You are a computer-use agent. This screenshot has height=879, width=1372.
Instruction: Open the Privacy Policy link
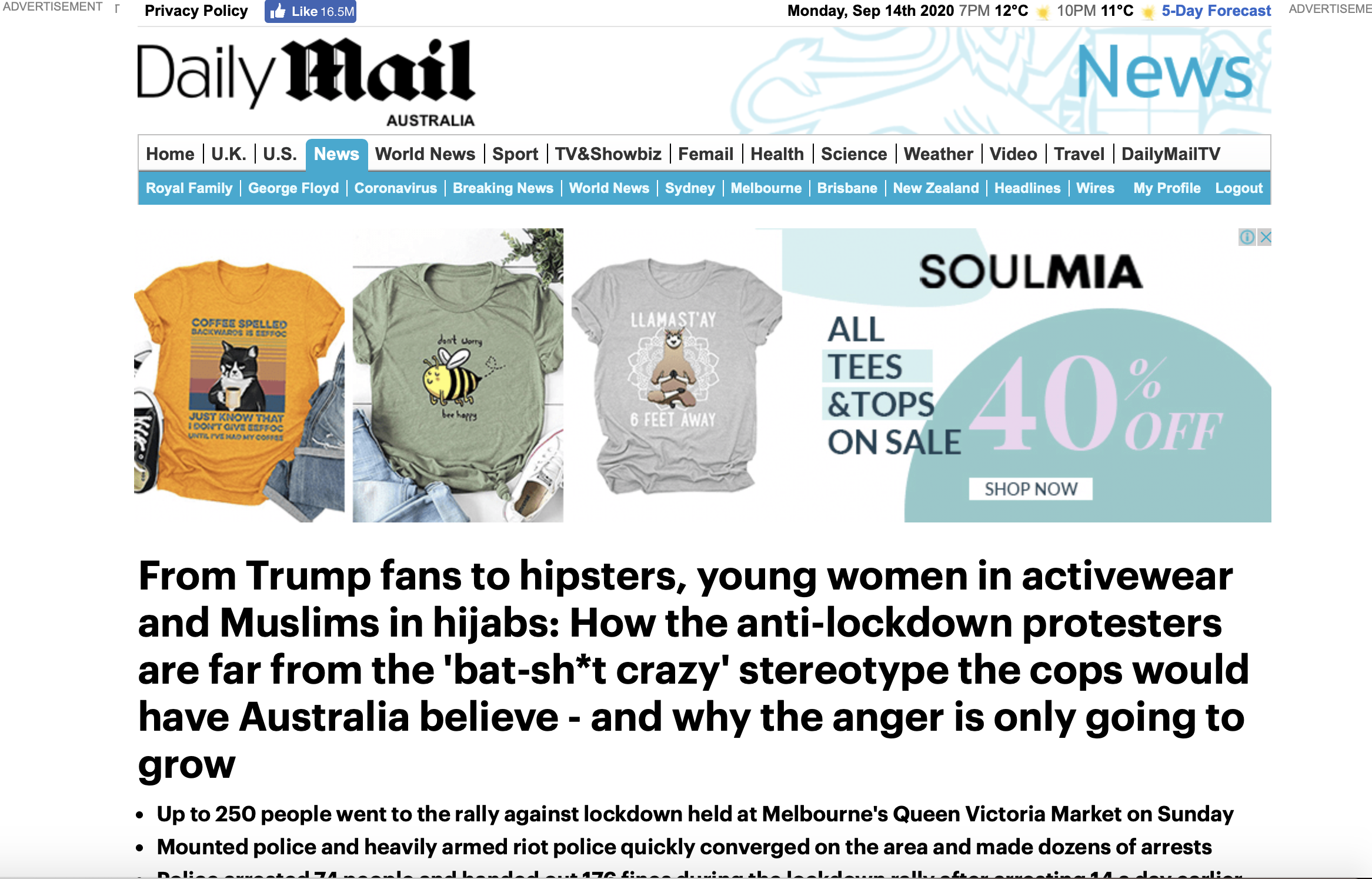click(196, 11)
